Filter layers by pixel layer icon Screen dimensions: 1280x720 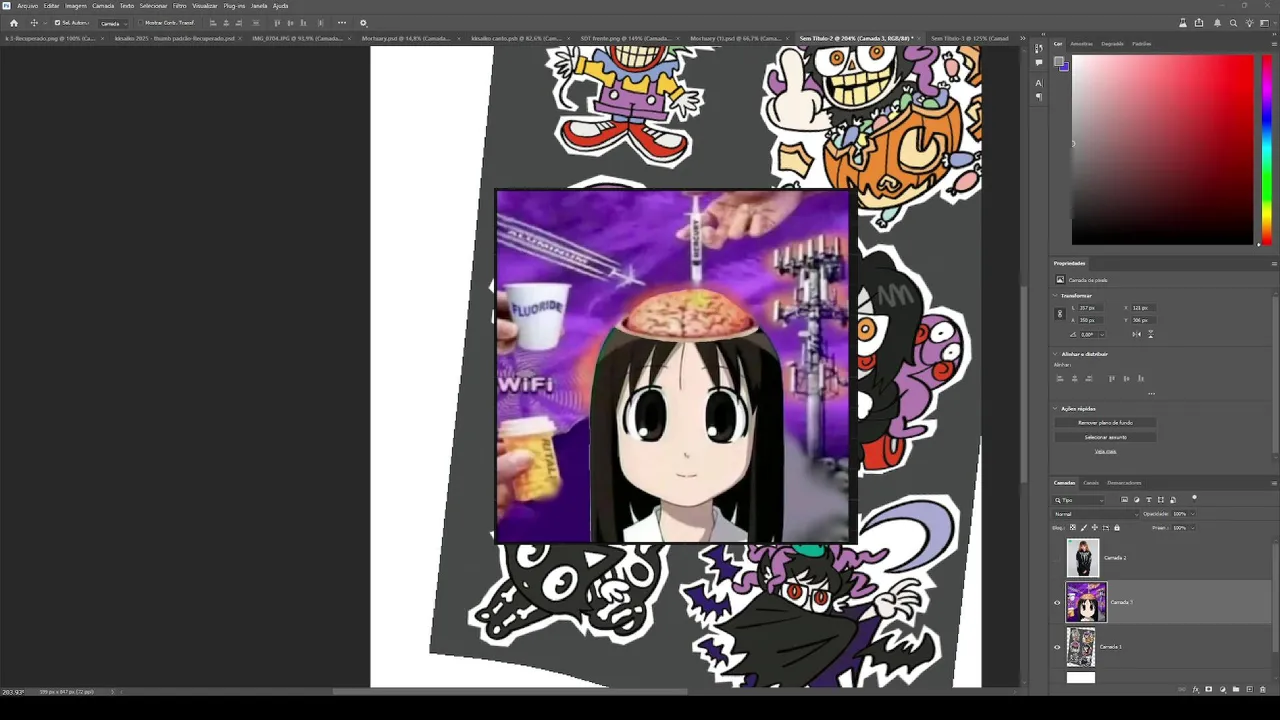click(x=1124, y=500)
